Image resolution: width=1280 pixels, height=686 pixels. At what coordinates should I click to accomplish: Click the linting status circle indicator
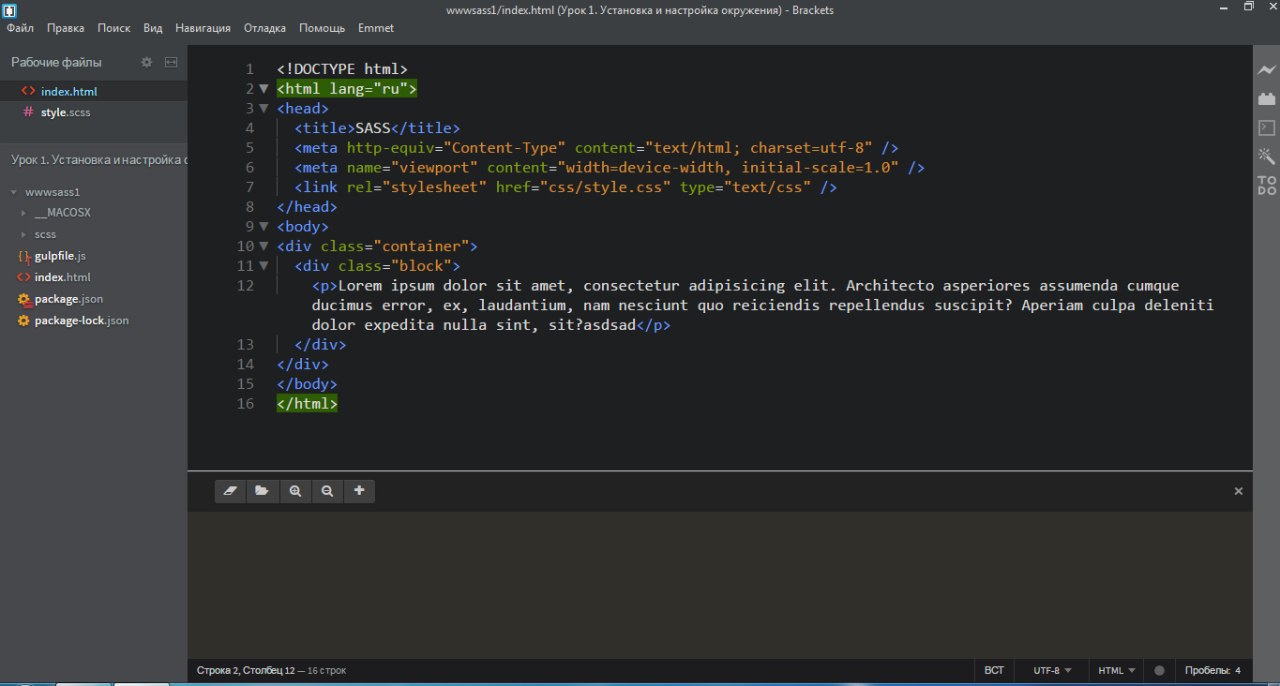tap(1159, 670)
